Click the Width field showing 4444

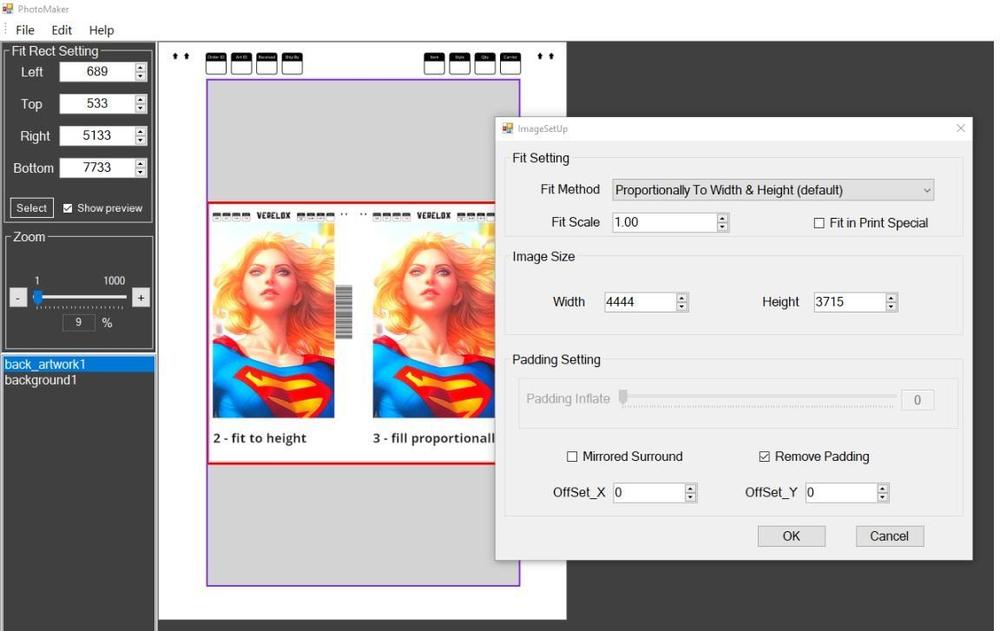click(x=640, y=302)
